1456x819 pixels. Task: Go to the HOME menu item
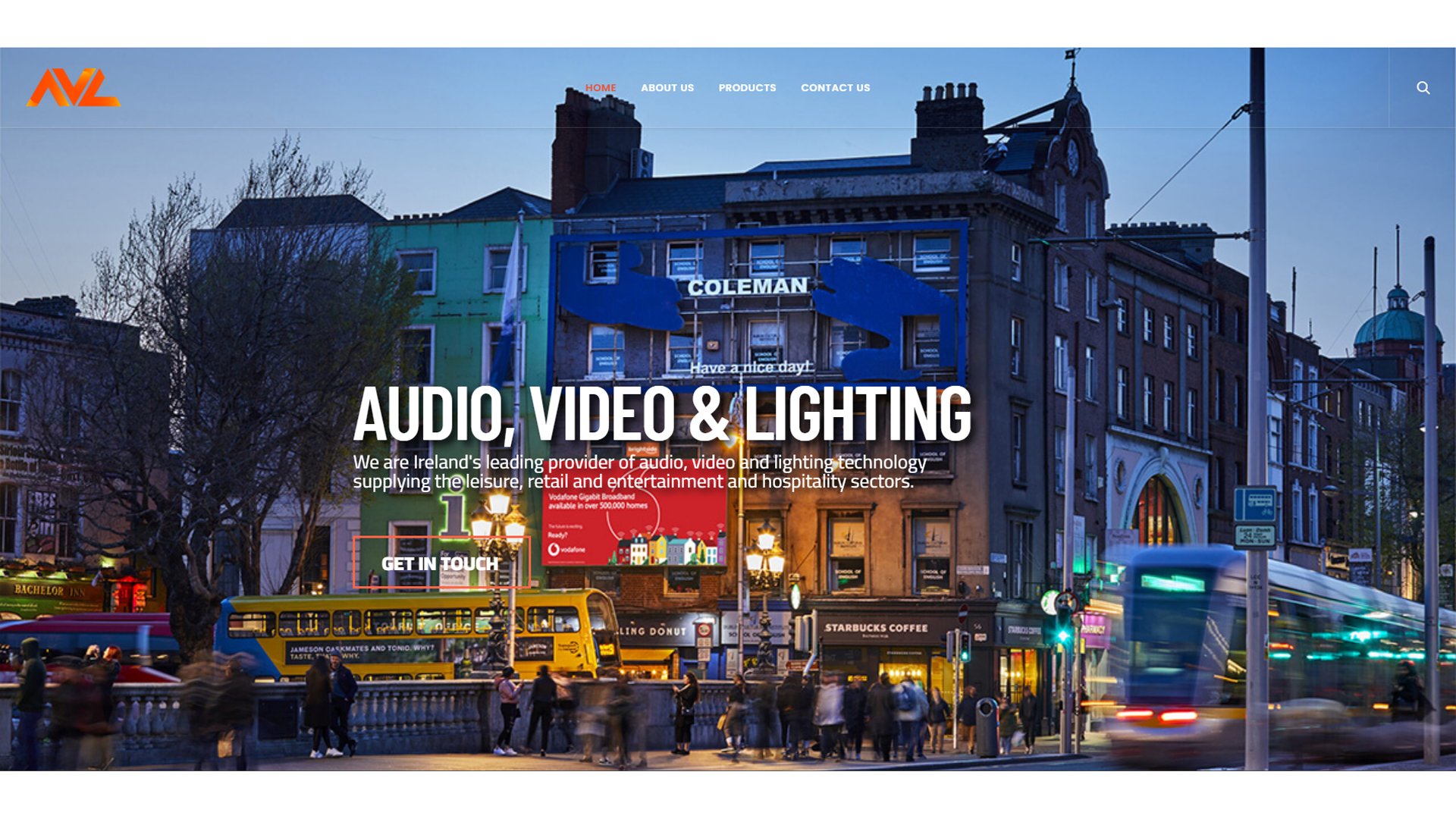point(601,88)
